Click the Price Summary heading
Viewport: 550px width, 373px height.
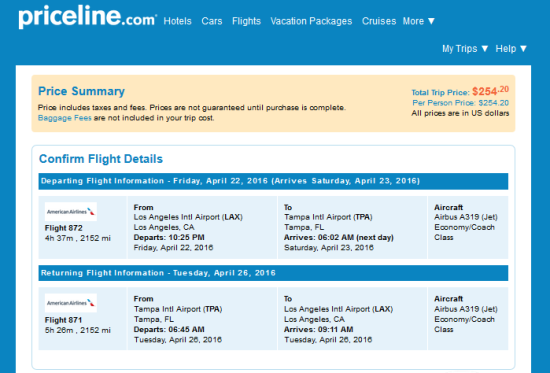pyautogui.click(x=81, y=91)
